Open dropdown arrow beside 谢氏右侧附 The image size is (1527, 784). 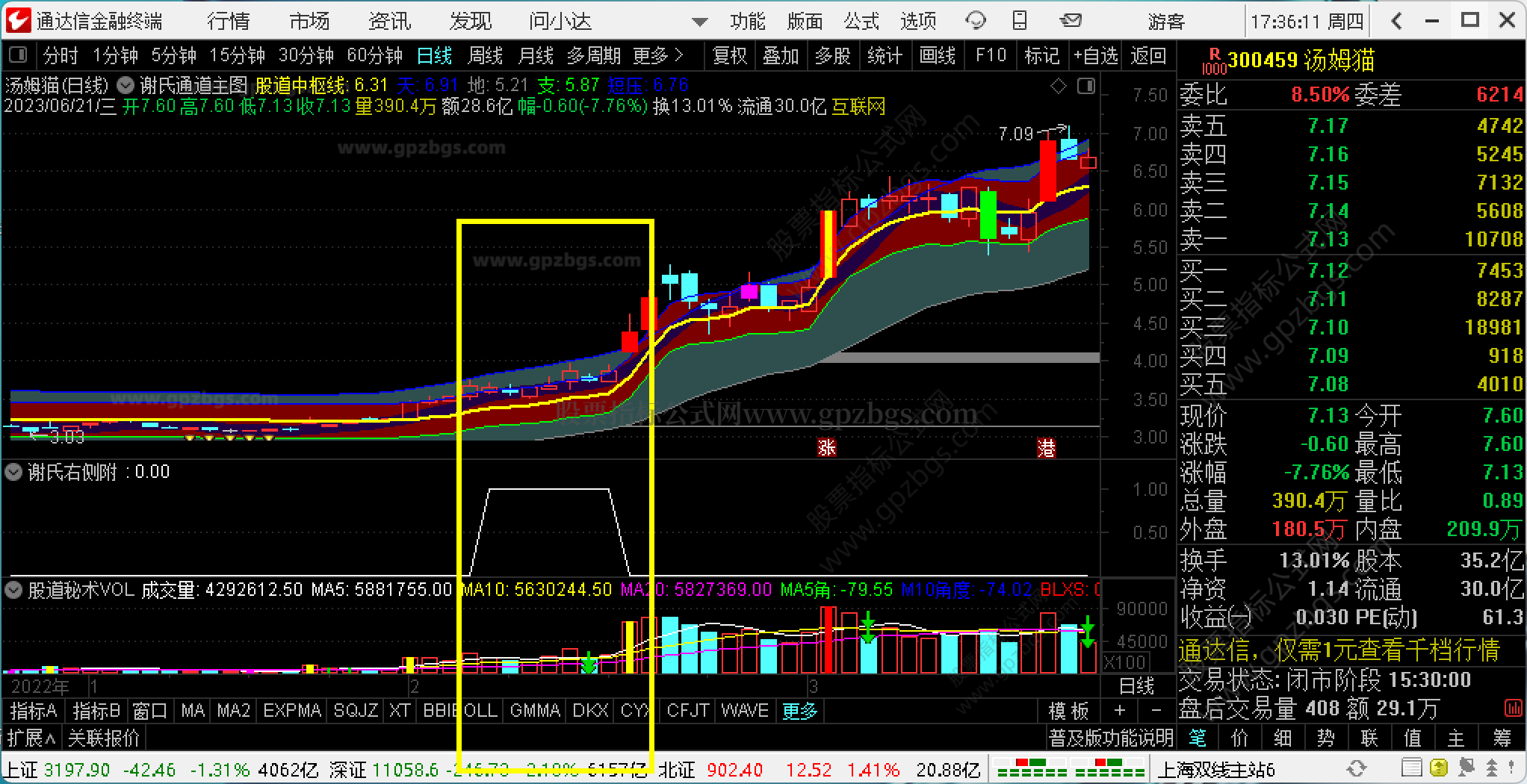coord(13,472)
